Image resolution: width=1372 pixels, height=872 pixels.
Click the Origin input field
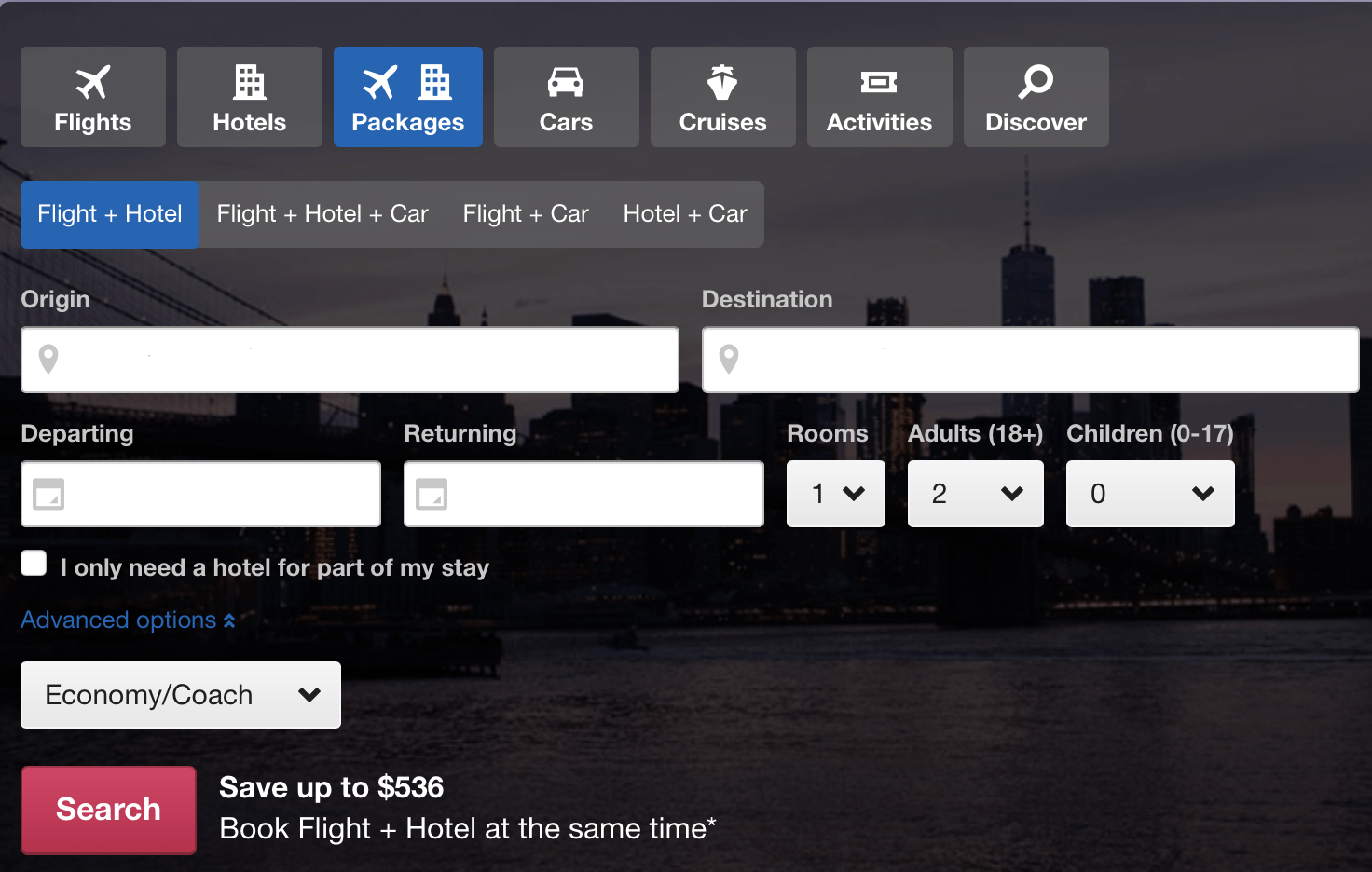(350, 360)
